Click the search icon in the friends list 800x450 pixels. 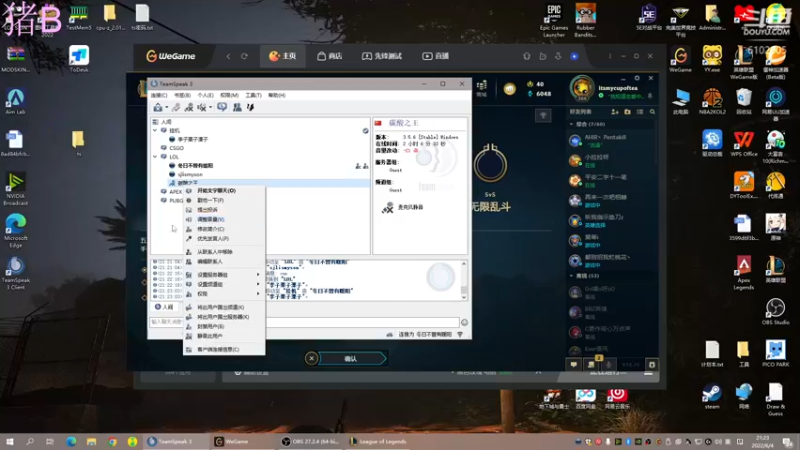653,112
